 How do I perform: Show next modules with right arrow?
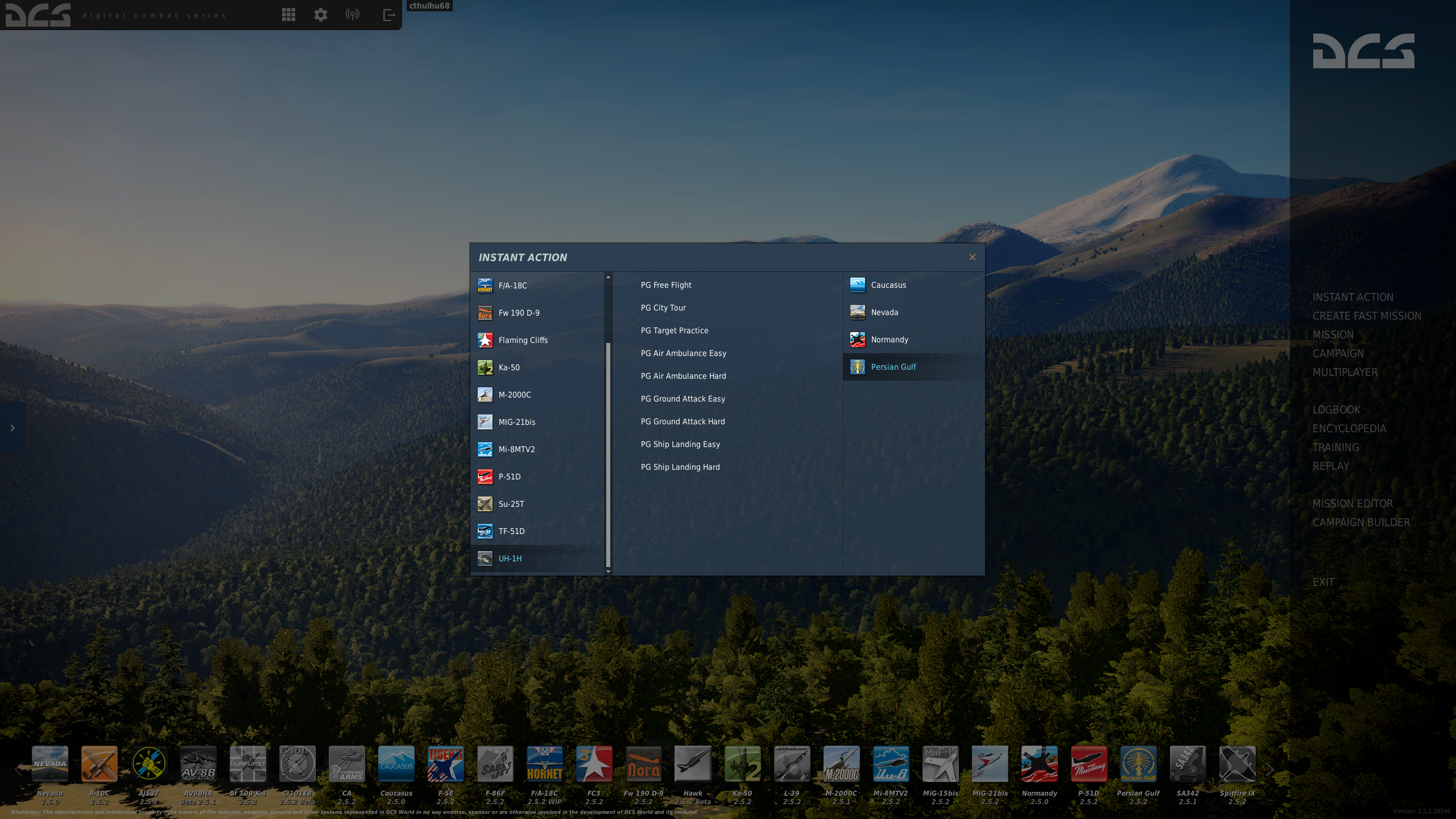[x=1269, y=770]
